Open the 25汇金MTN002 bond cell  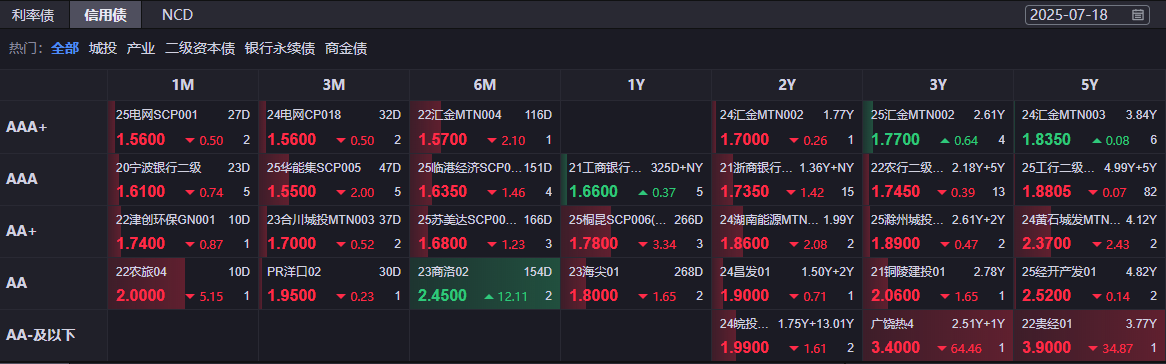[938, 127]
